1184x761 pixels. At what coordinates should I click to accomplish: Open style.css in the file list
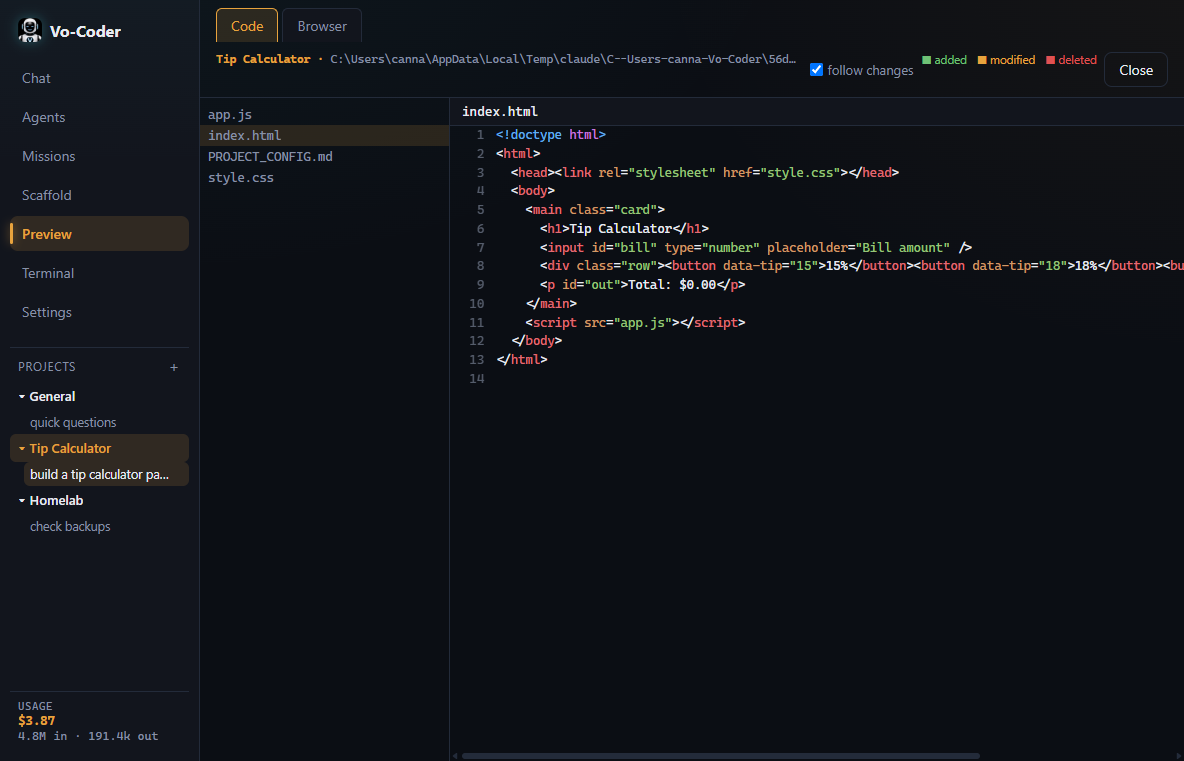tap(324, 178)
